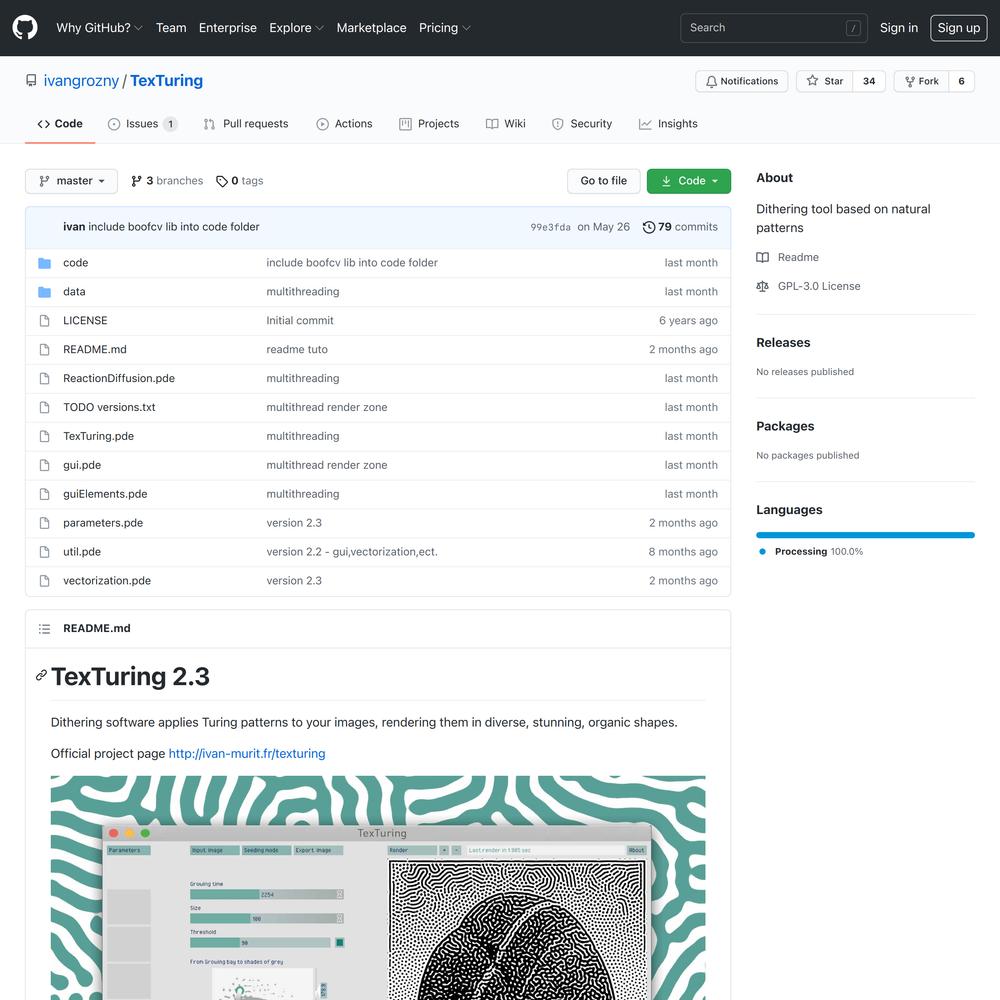Image resolution: width=1000 pixels, height=1000 pixels.
Task: Click the license scale icon
Action: coord(762,286)
